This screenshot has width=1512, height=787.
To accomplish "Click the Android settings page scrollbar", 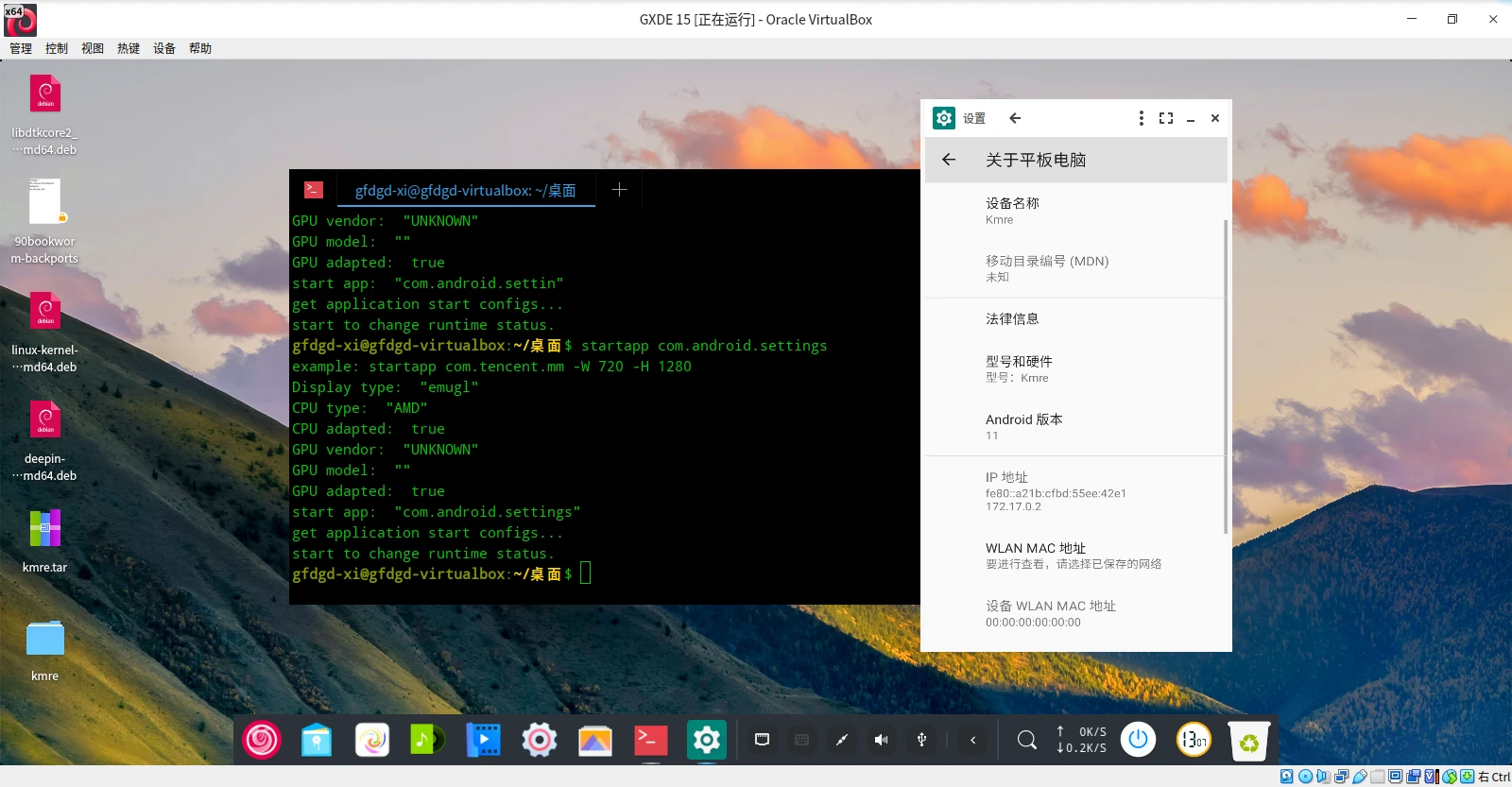I will tap(1226, 377).
